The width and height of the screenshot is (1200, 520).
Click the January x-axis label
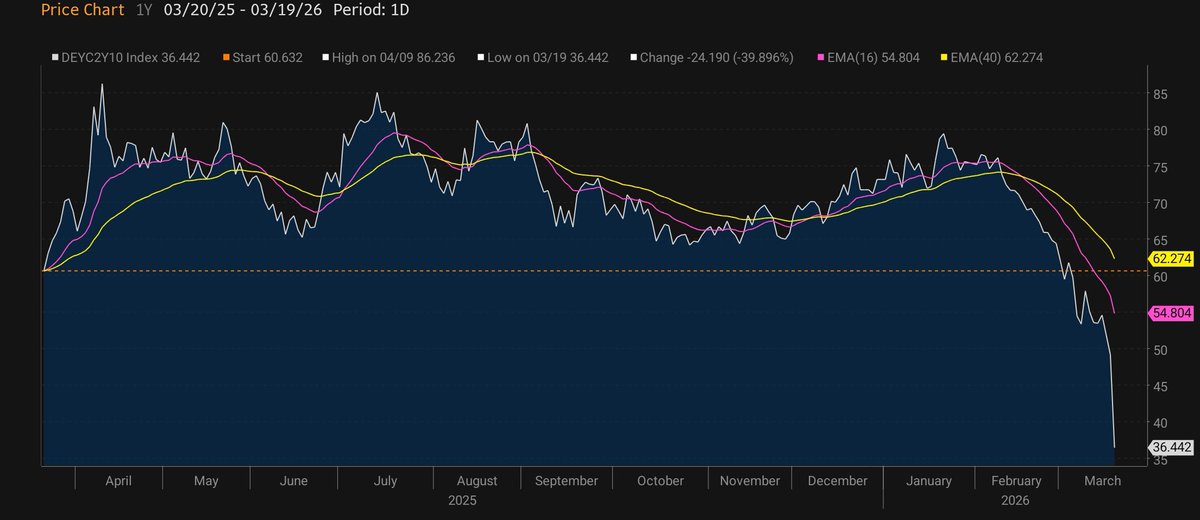pos(929,480)
